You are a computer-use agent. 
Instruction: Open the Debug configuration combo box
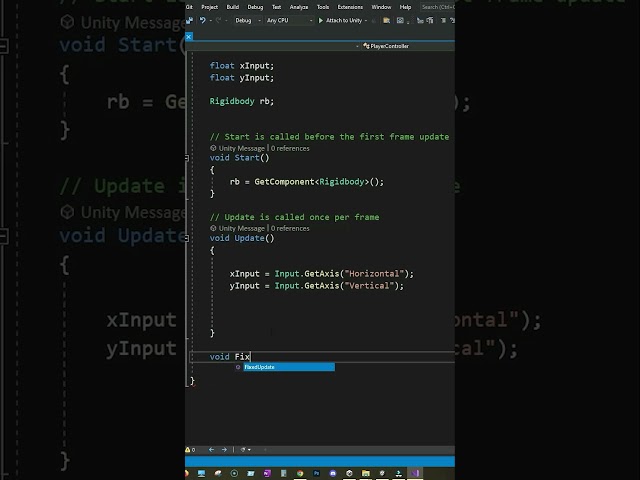click(x=247, y=20)
